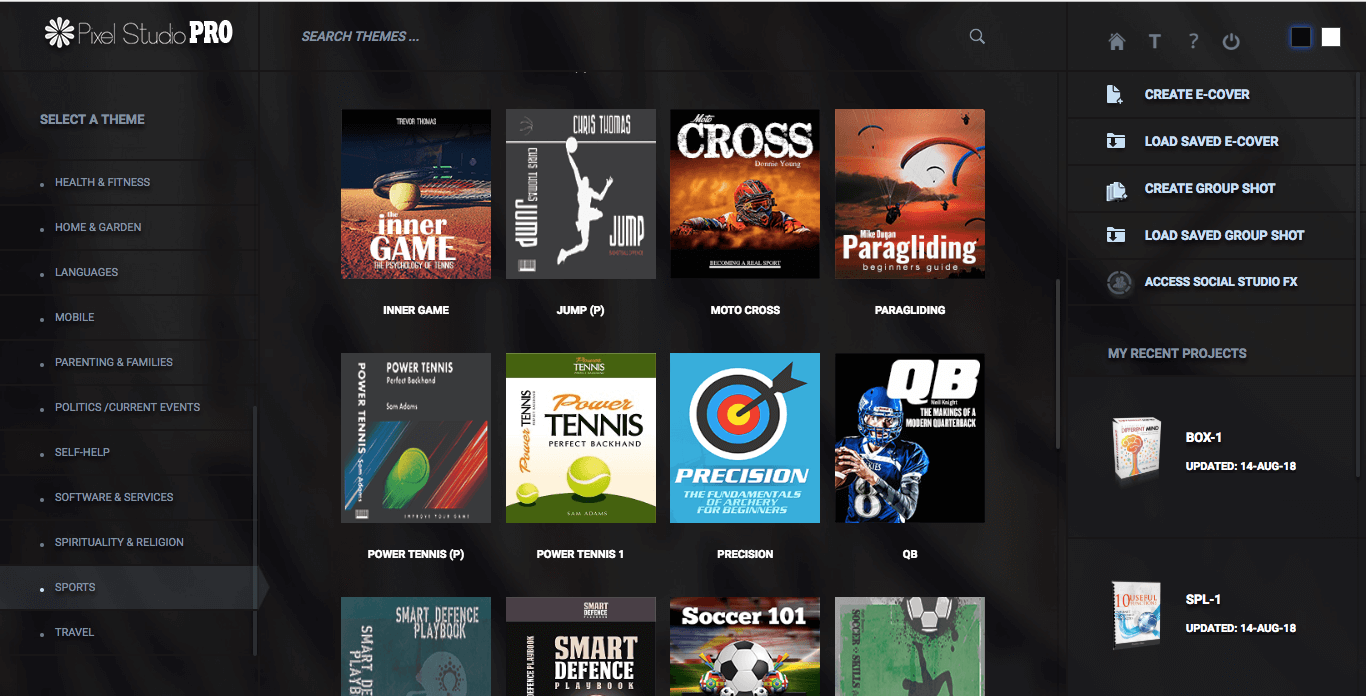Click the PRECISION title label
This screenshot has width=1366, height=696.
[745, 554]
